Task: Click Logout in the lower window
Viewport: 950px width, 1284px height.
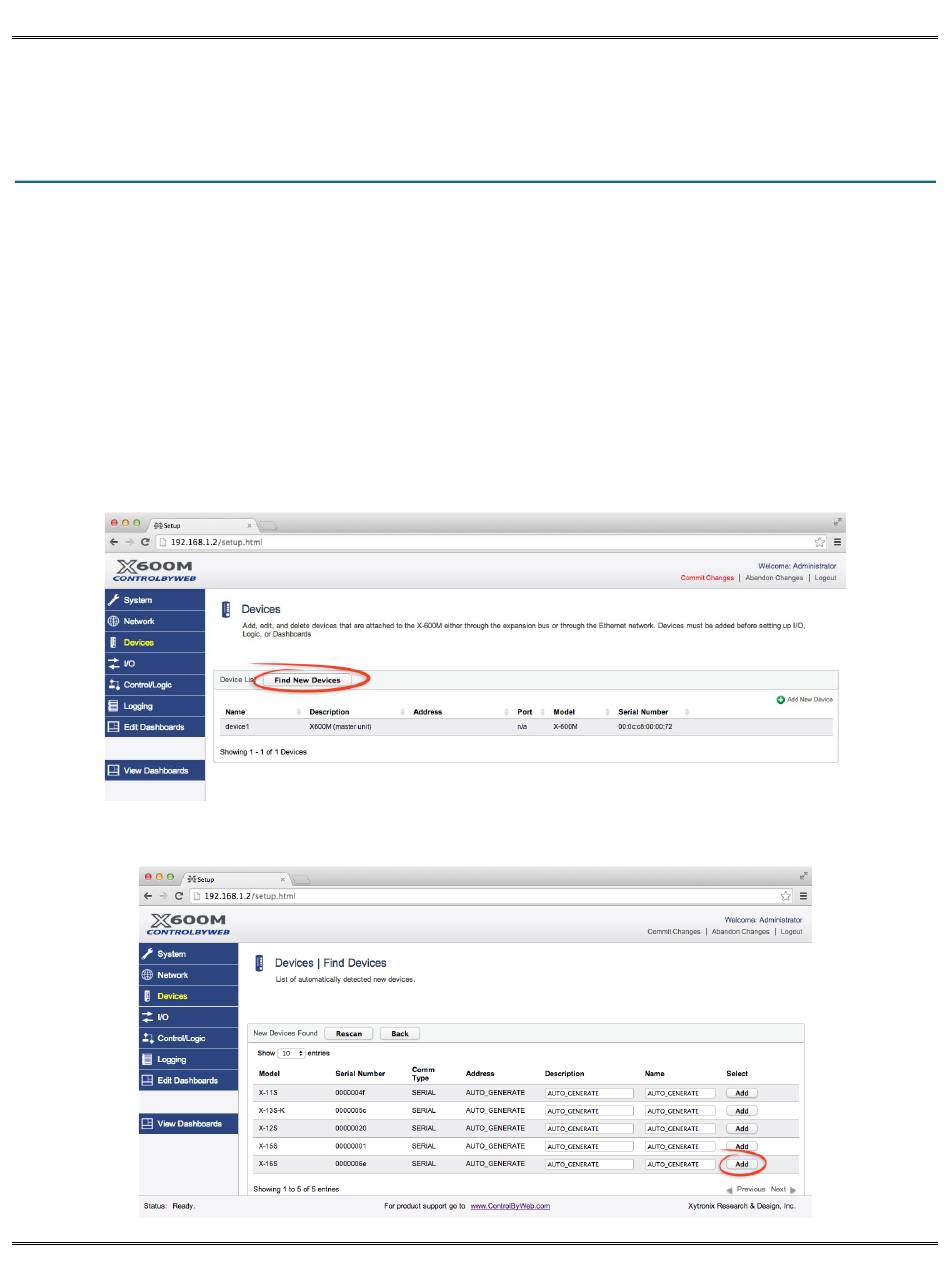Action: click(791, 931)
